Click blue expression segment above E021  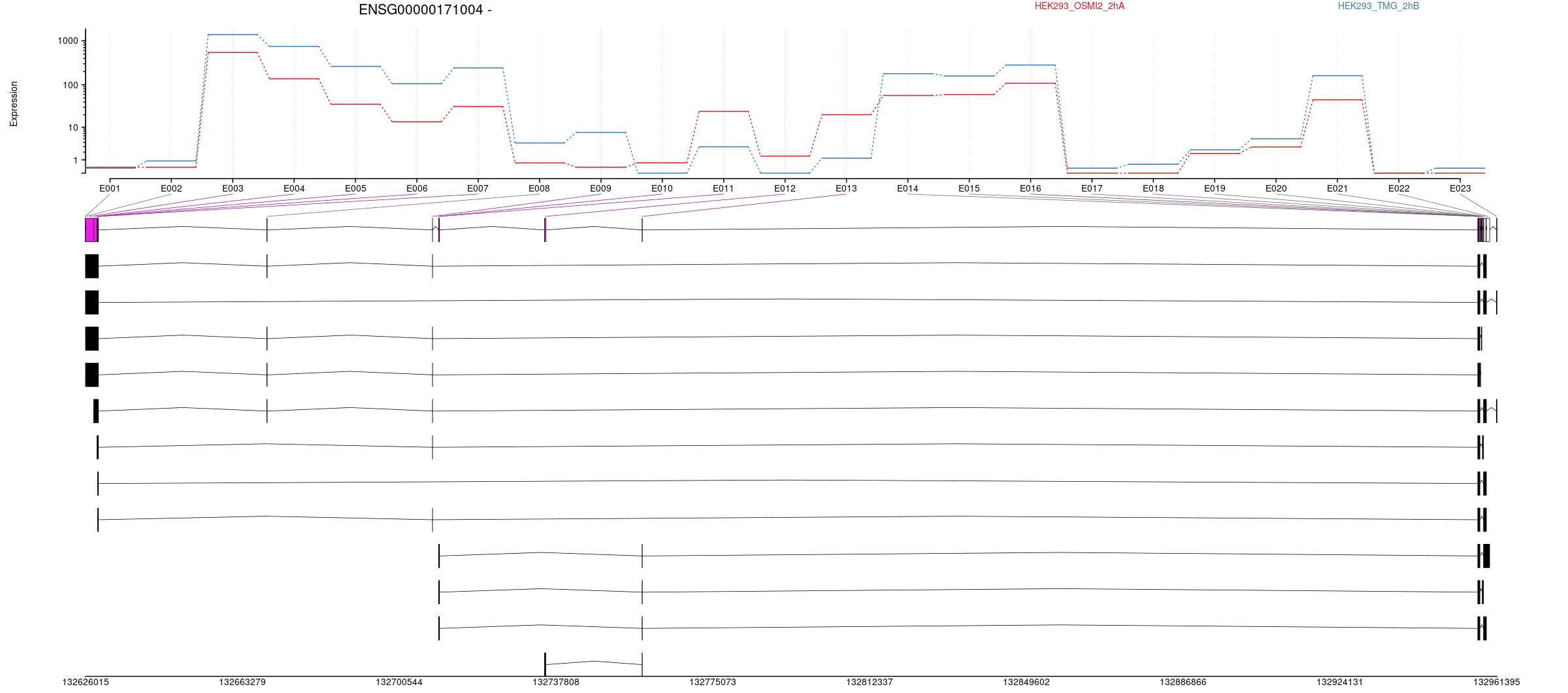pos(1337,76)
